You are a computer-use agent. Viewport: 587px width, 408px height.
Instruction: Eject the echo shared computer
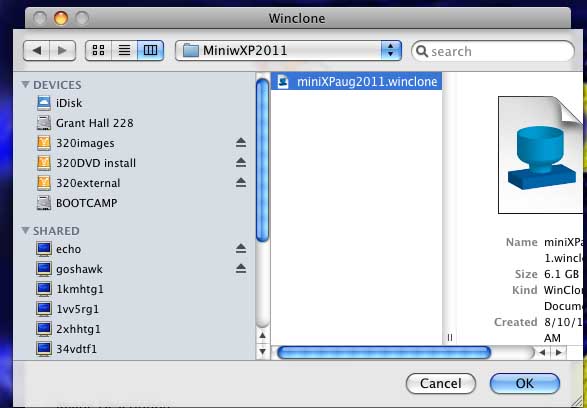click(x=241, y=249)
